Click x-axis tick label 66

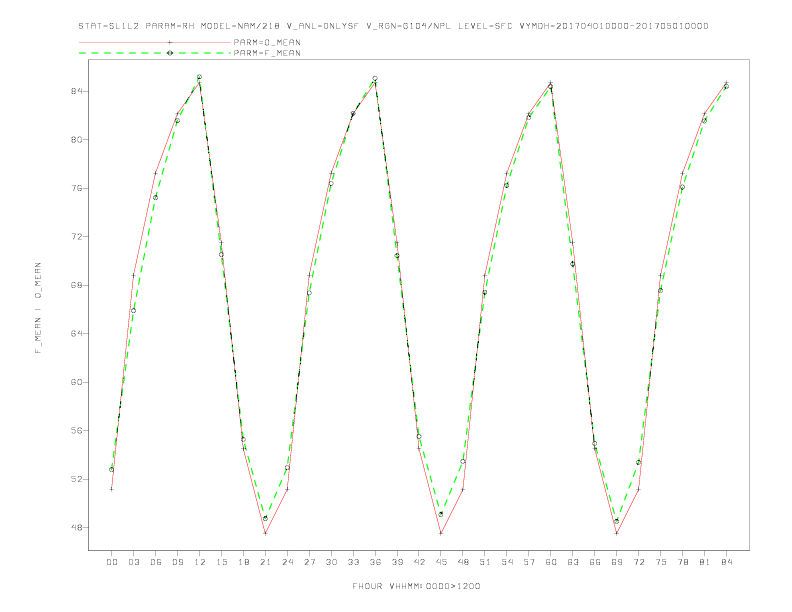pos(595,562)
